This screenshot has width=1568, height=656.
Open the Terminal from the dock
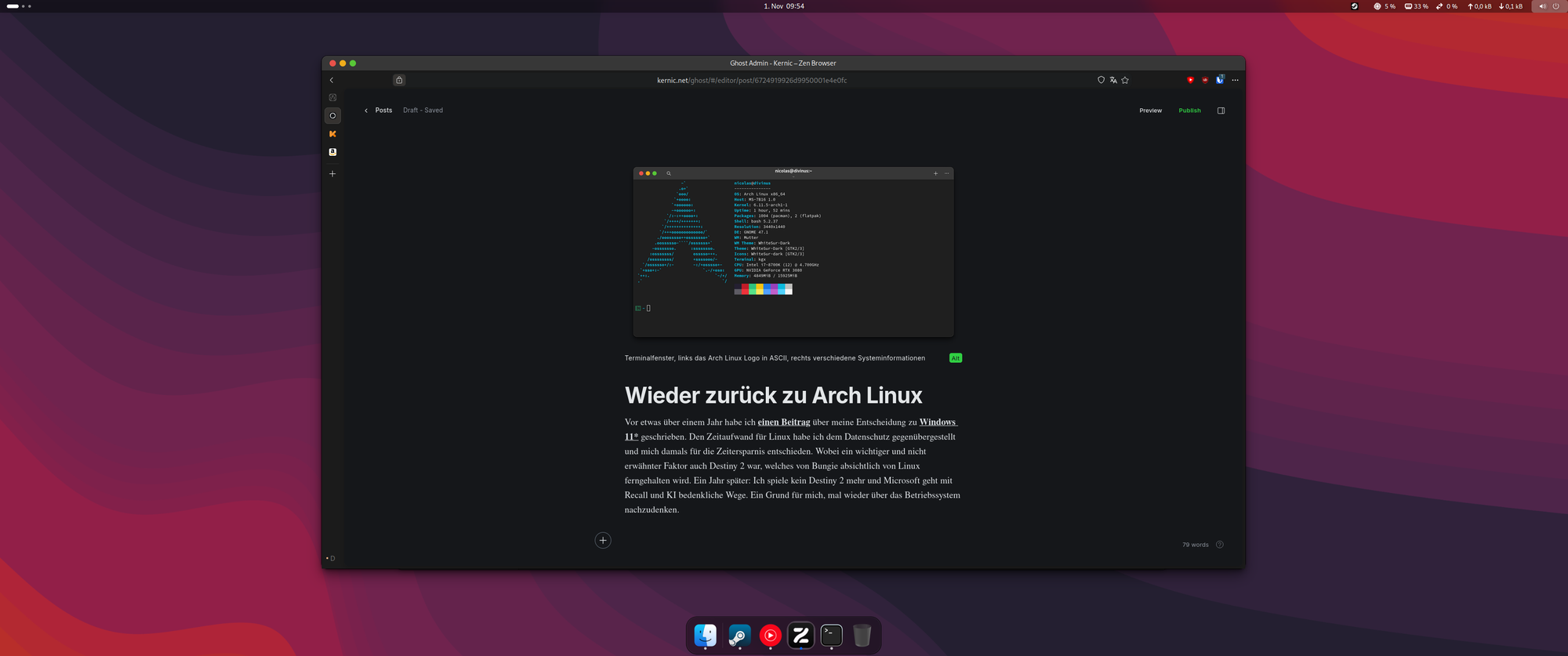[x=832, y=635]
